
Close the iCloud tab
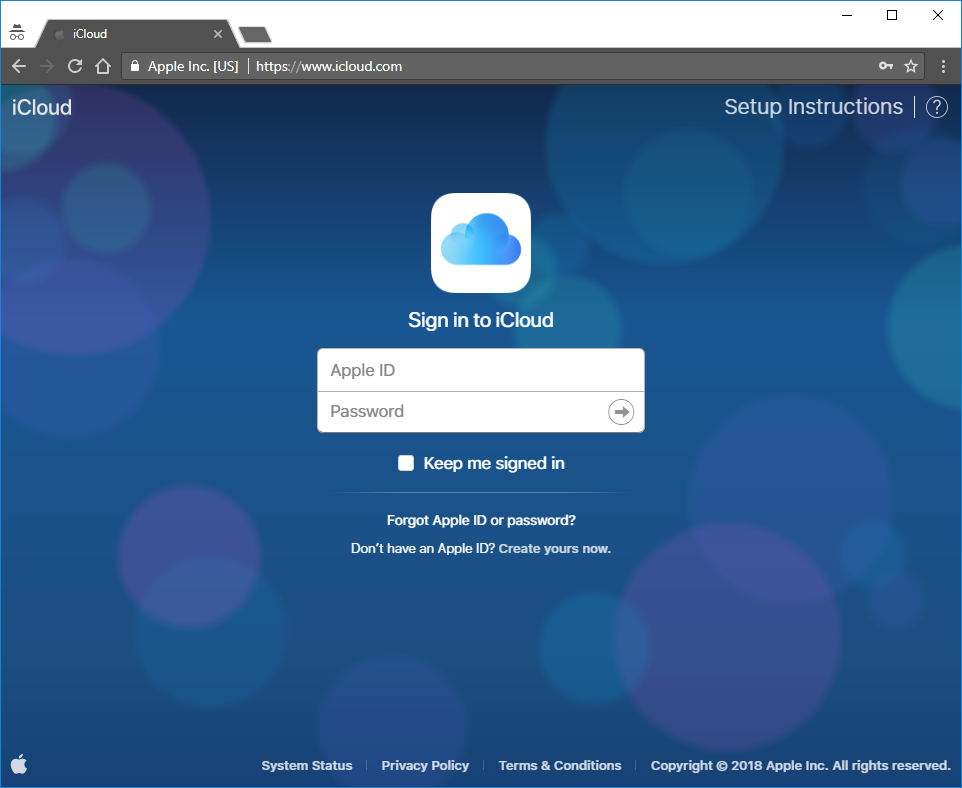218,34
